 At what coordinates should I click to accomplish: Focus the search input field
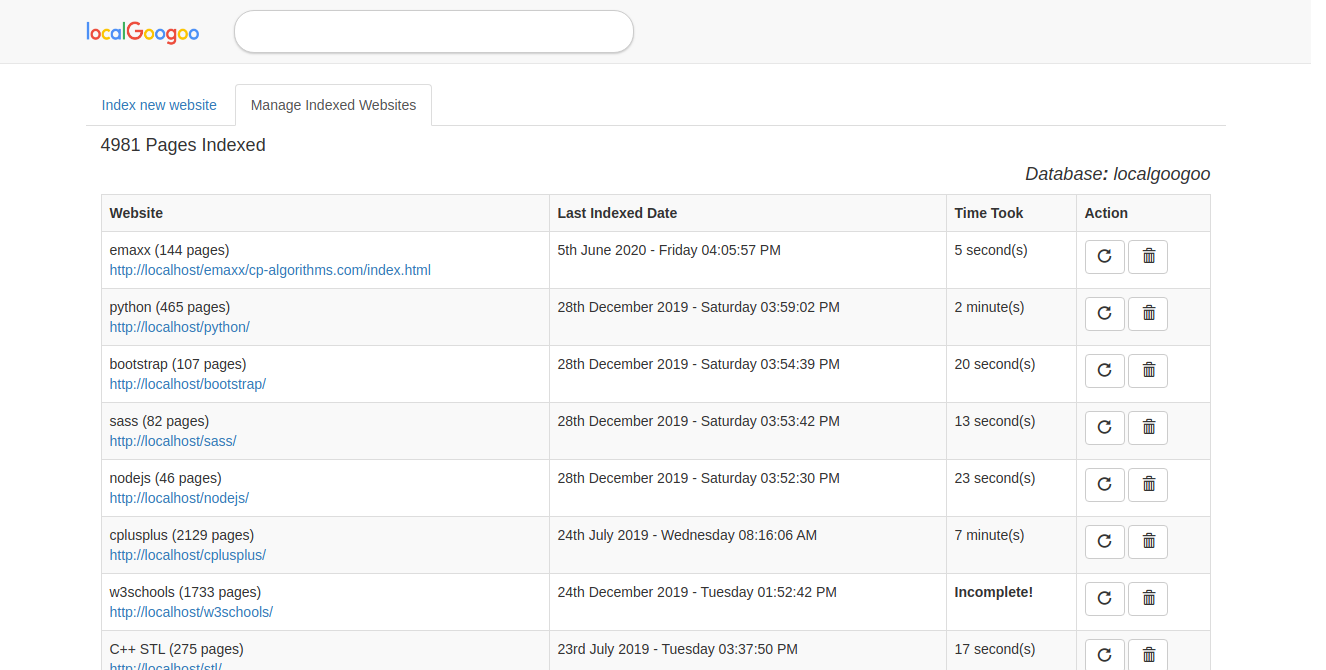pyautogui.click(x=433, y=32)
